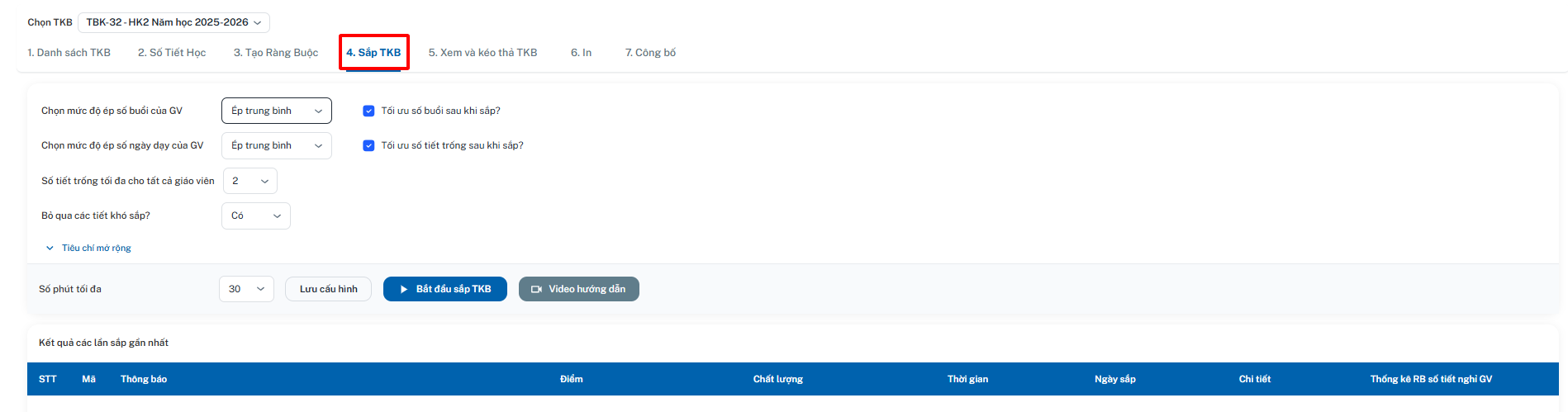Click the Ngày sắp column header
This screenshot has width=1568, height=412.
click(x=1115, y=379)
